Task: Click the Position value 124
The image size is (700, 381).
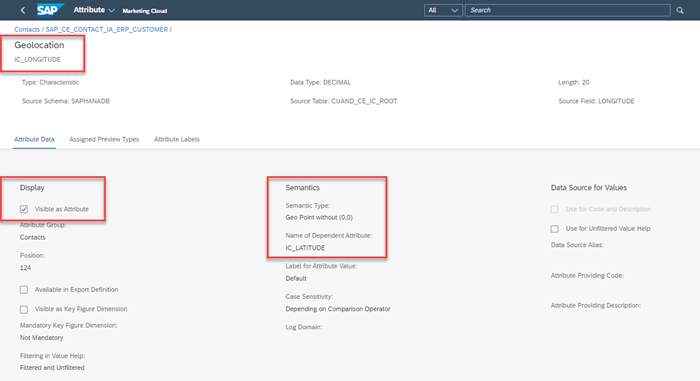Action: [x=25, y=268]
